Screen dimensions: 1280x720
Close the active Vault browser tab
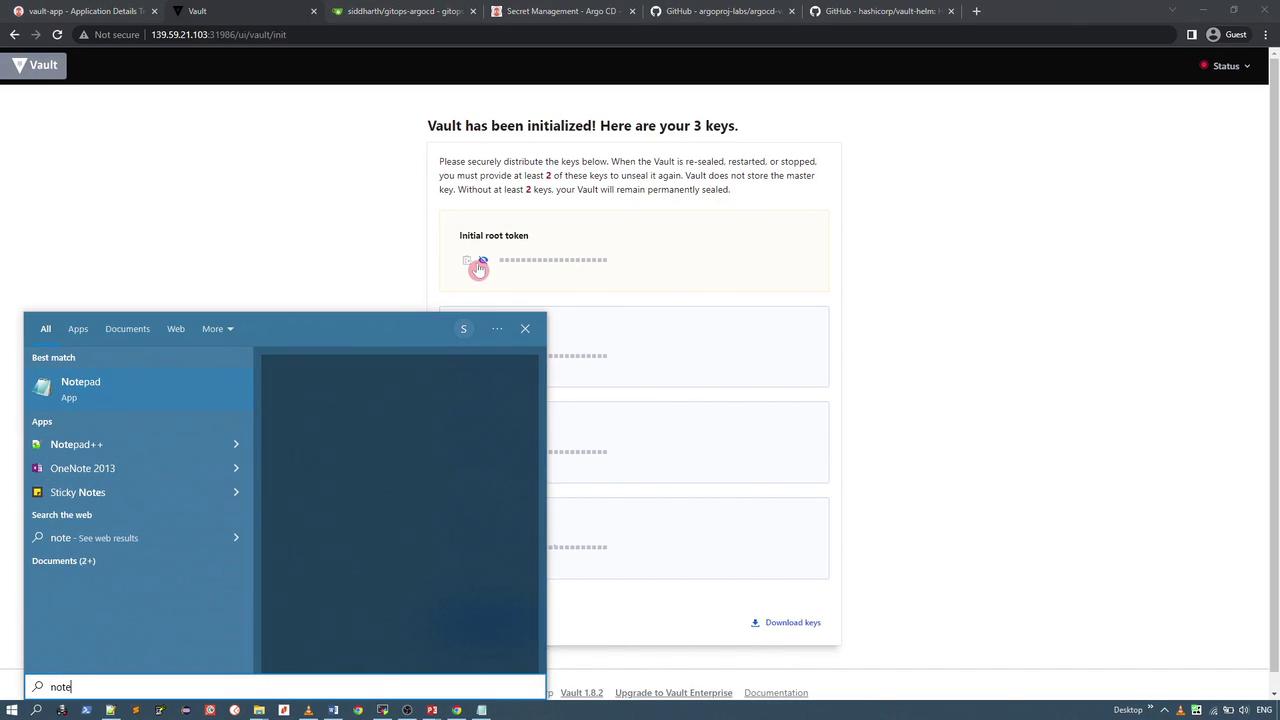314,11
